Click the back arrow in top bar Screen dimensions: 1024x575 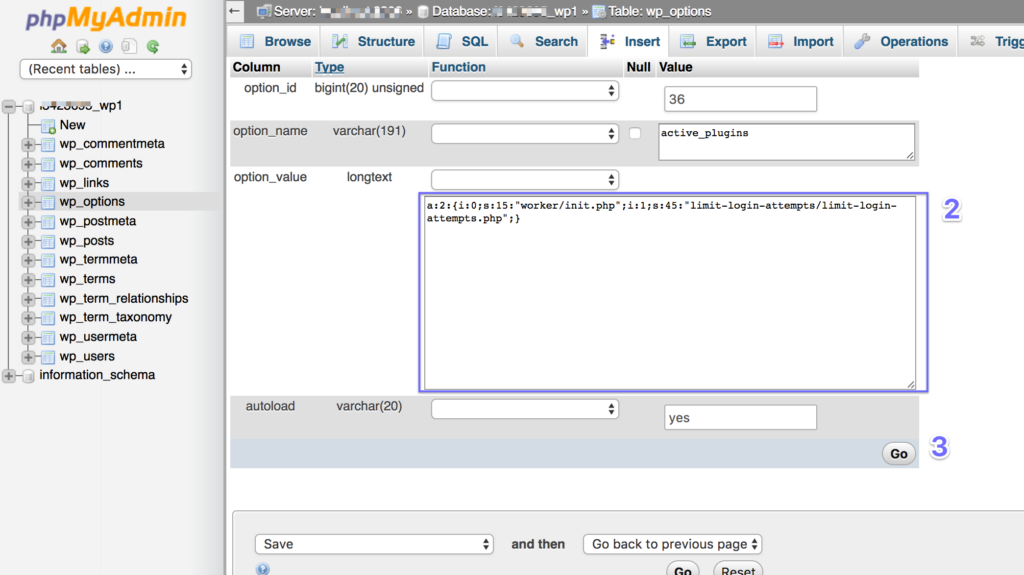coord(235,10)
